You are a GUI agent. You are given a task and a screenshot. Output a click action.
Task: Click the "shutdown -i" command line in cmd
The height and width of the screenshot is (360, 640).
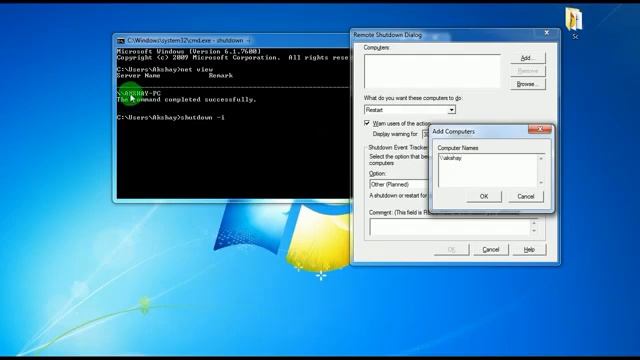pos(171,118)
